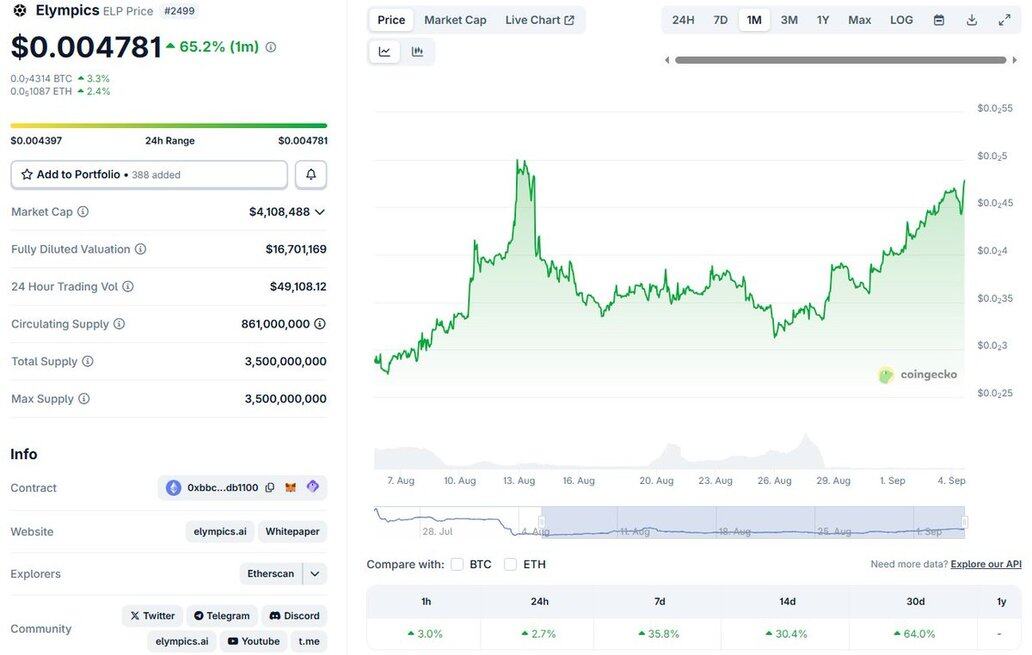Click the 24h Range price bar

point(168,126)
